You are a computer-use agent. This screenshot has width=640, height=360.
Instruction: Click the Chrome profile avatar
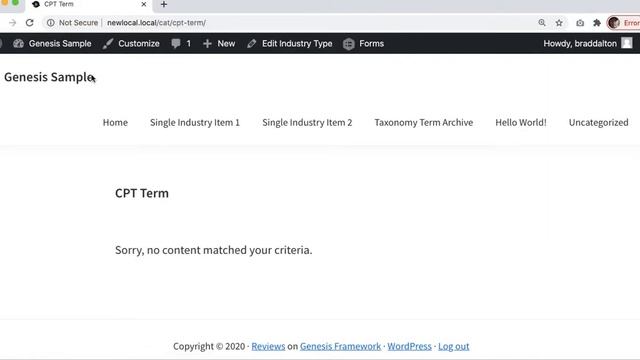coord(614,23)
